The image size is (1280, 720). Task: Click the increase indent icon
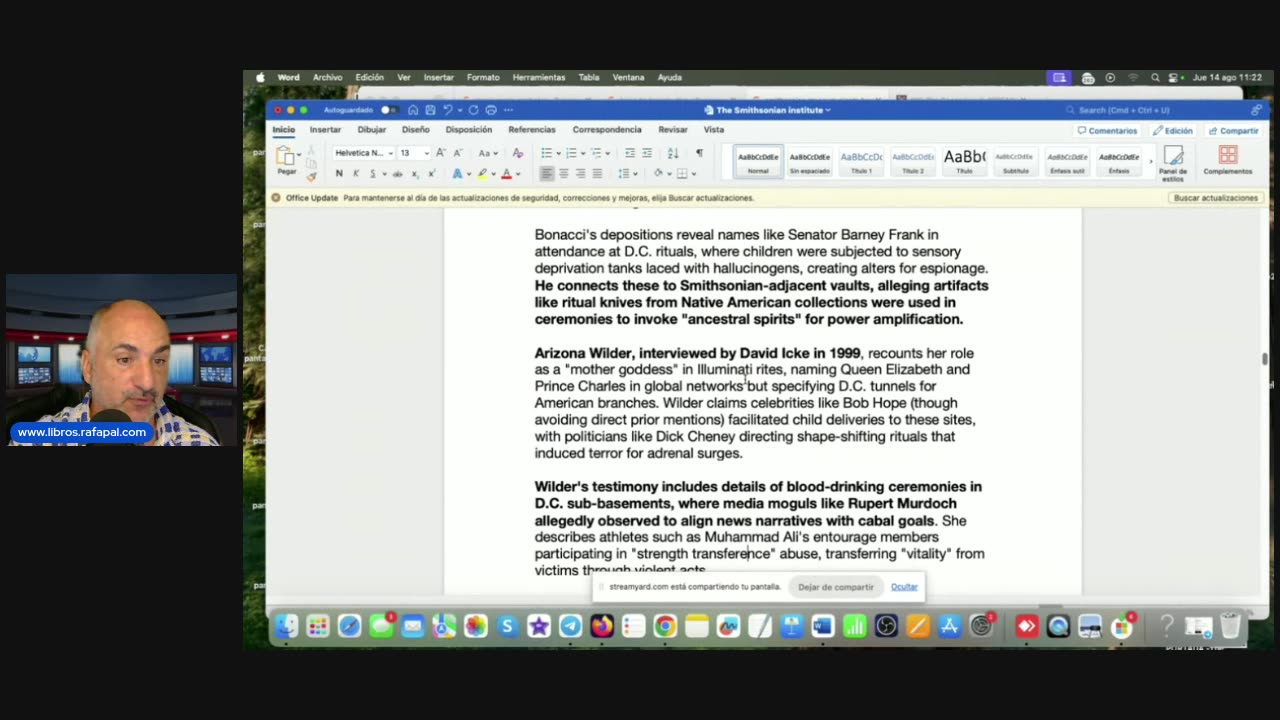pyautogui.click(x=647, y=153)
